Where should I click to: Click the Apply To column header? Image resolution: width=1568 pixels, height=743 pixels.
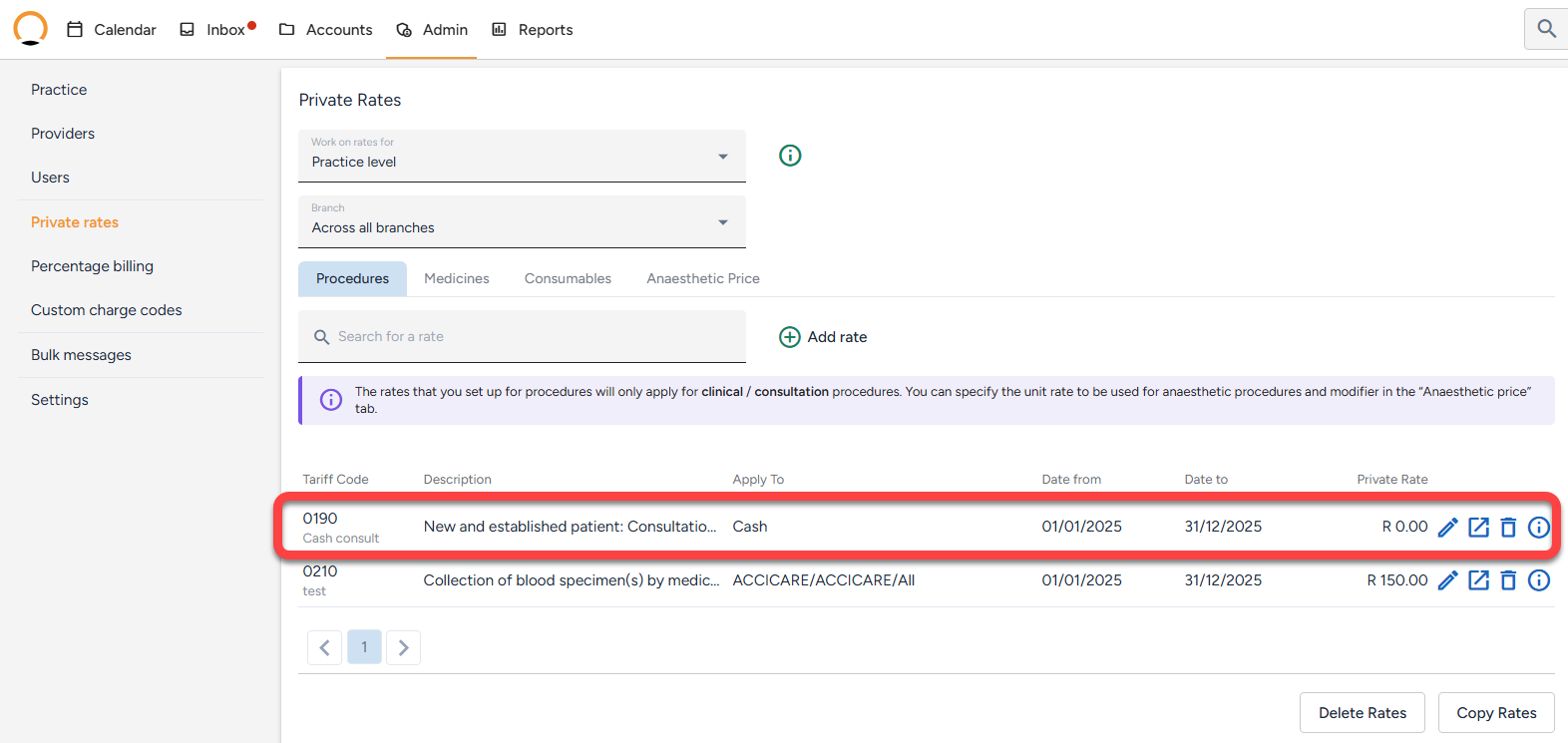click(758, 480)
